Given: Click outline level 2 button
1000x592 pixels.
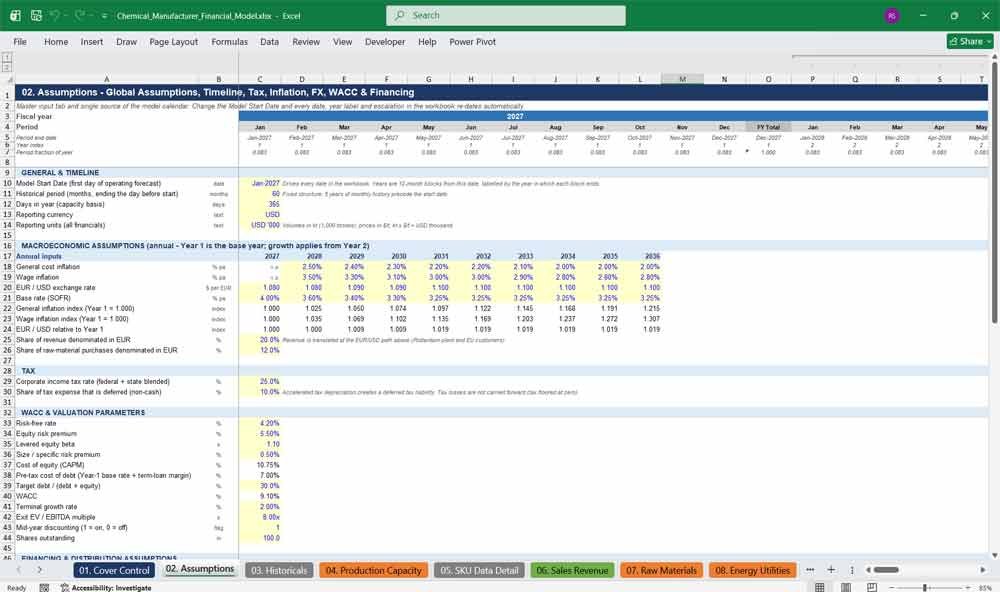Looking at the screenshot, I should pos(6,67).
